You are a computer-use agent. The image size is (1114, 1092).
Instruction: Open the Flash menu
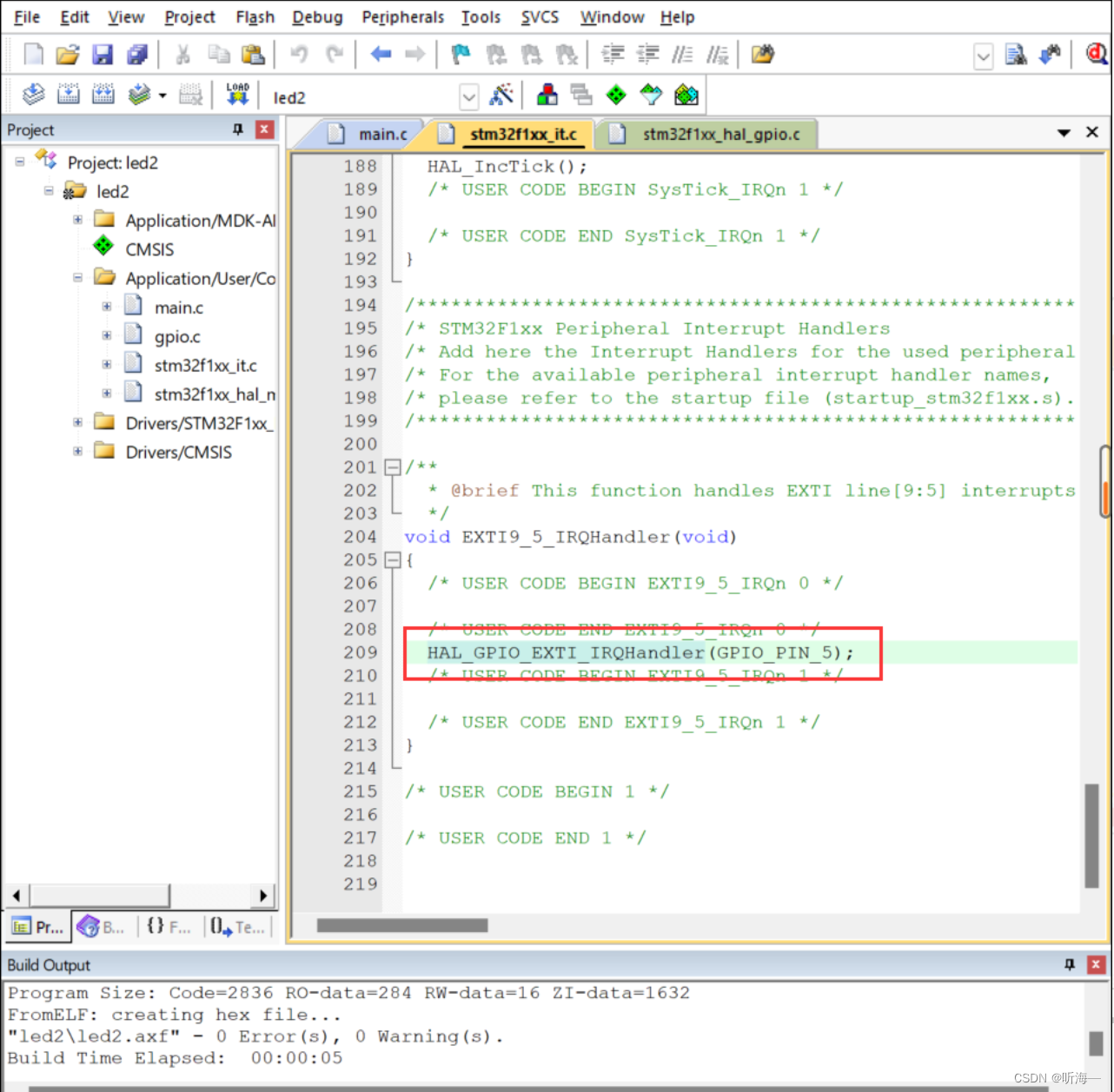coord(255,17)
